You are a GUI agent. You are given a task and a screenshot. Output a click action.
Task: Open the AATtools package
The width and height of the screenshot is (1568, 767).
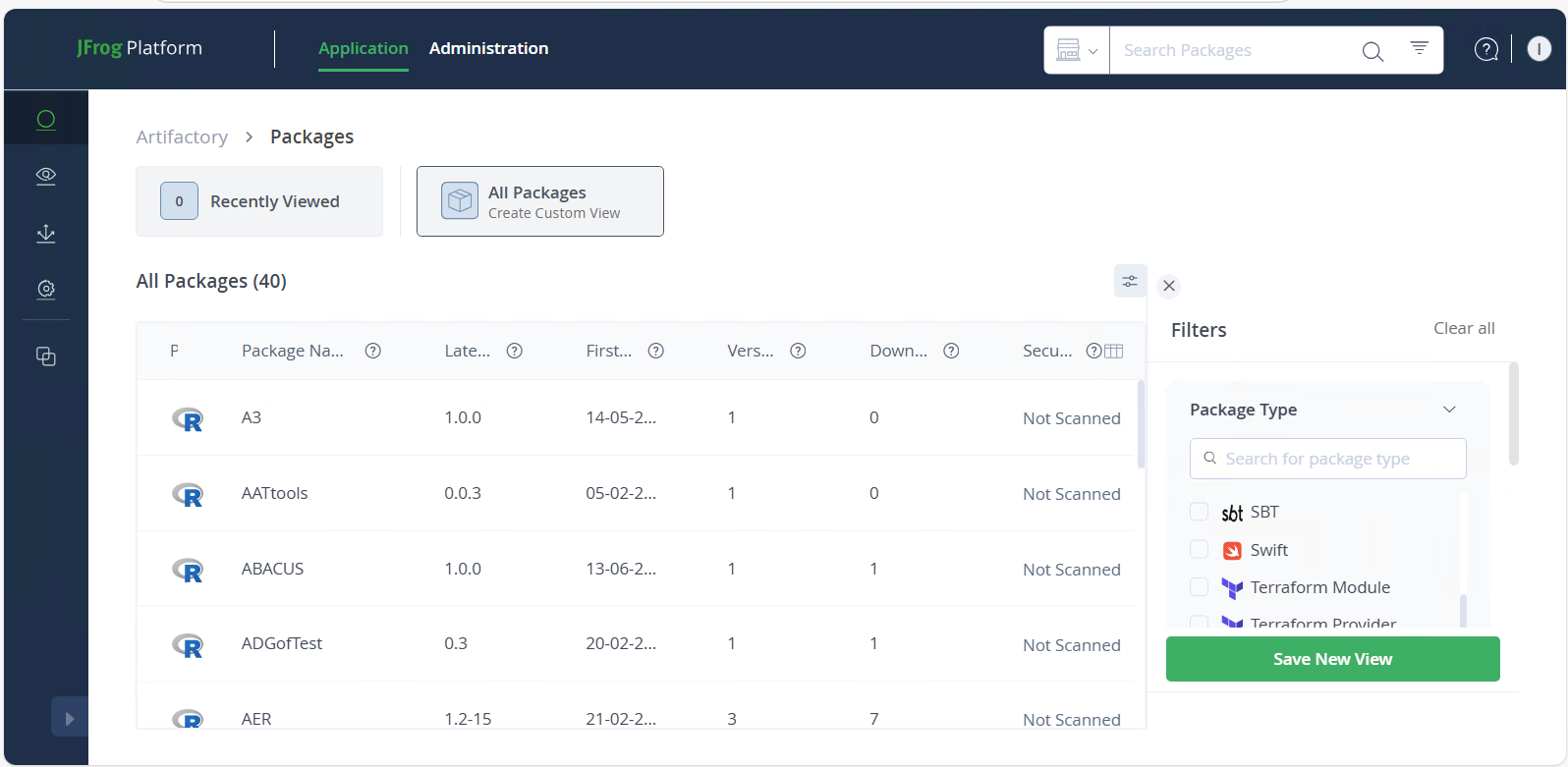coord(275,493)
